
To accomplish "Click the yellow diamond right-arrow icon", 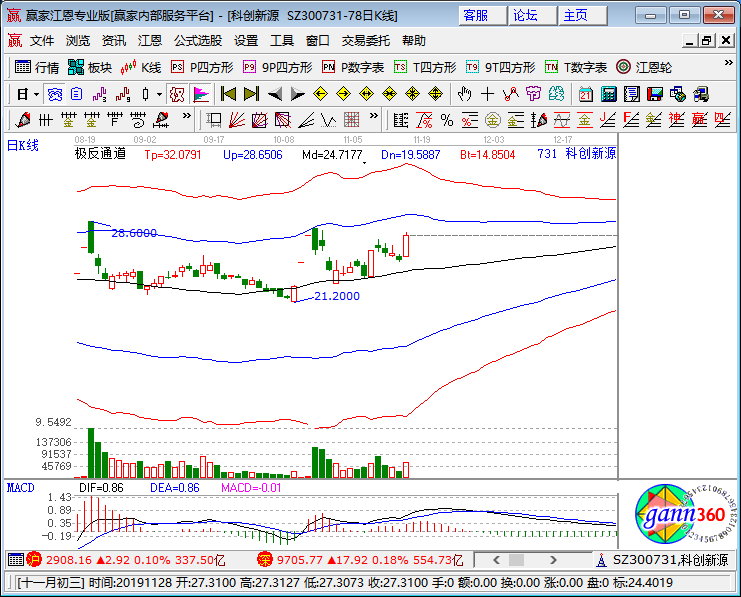I will coord(344,94).
